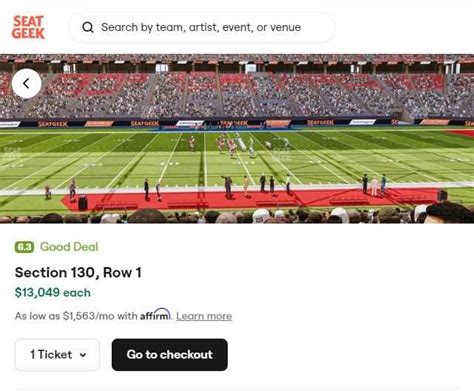
Task: Click the red sideline area in the view
Action: pyautogui.click(x=250, y=200)
